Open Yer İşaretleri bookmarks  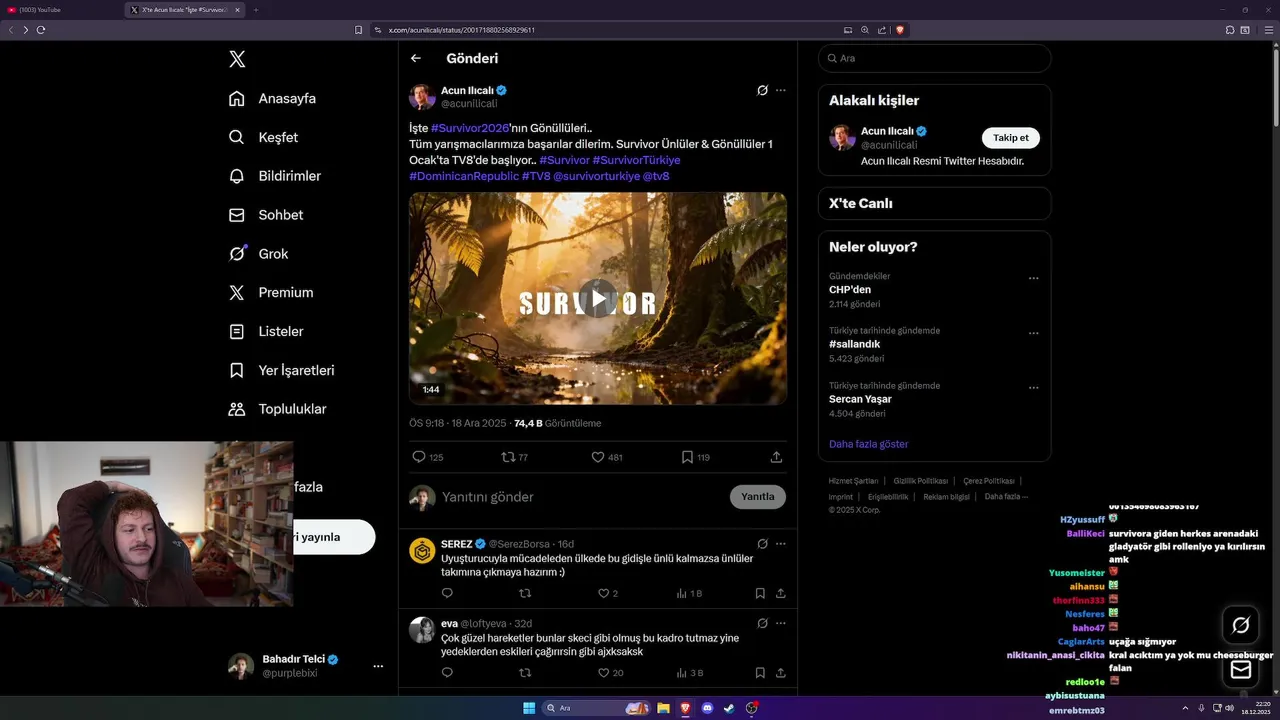(x=281, y=370)
